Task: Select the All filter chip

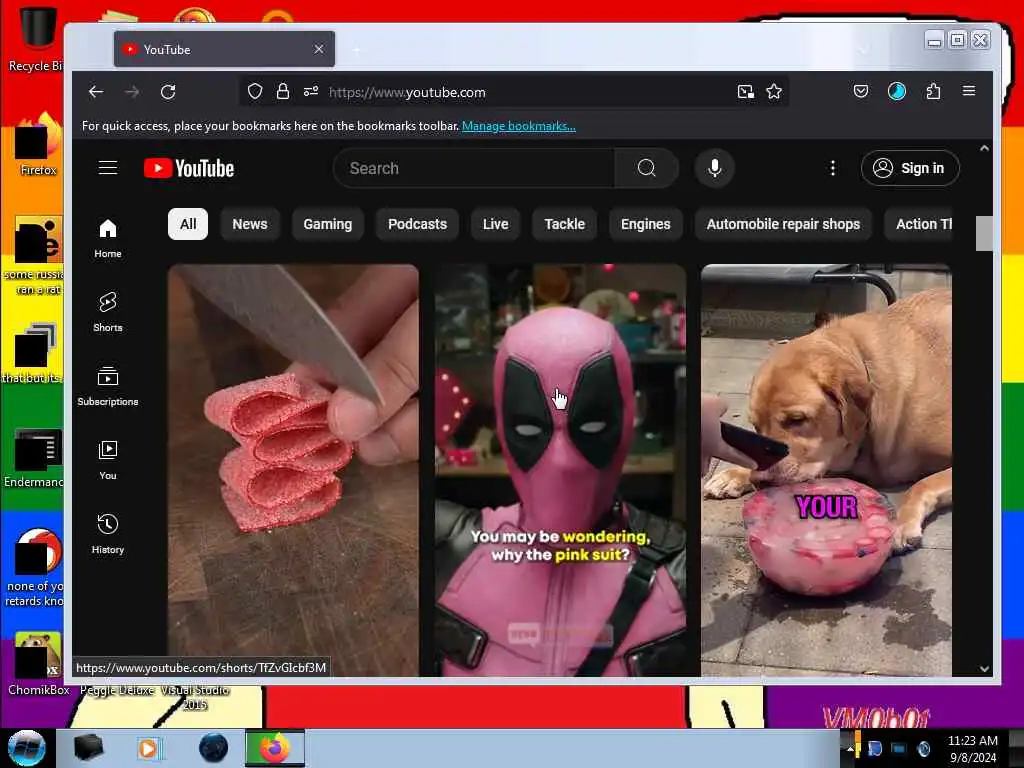Action: point(188,224)
